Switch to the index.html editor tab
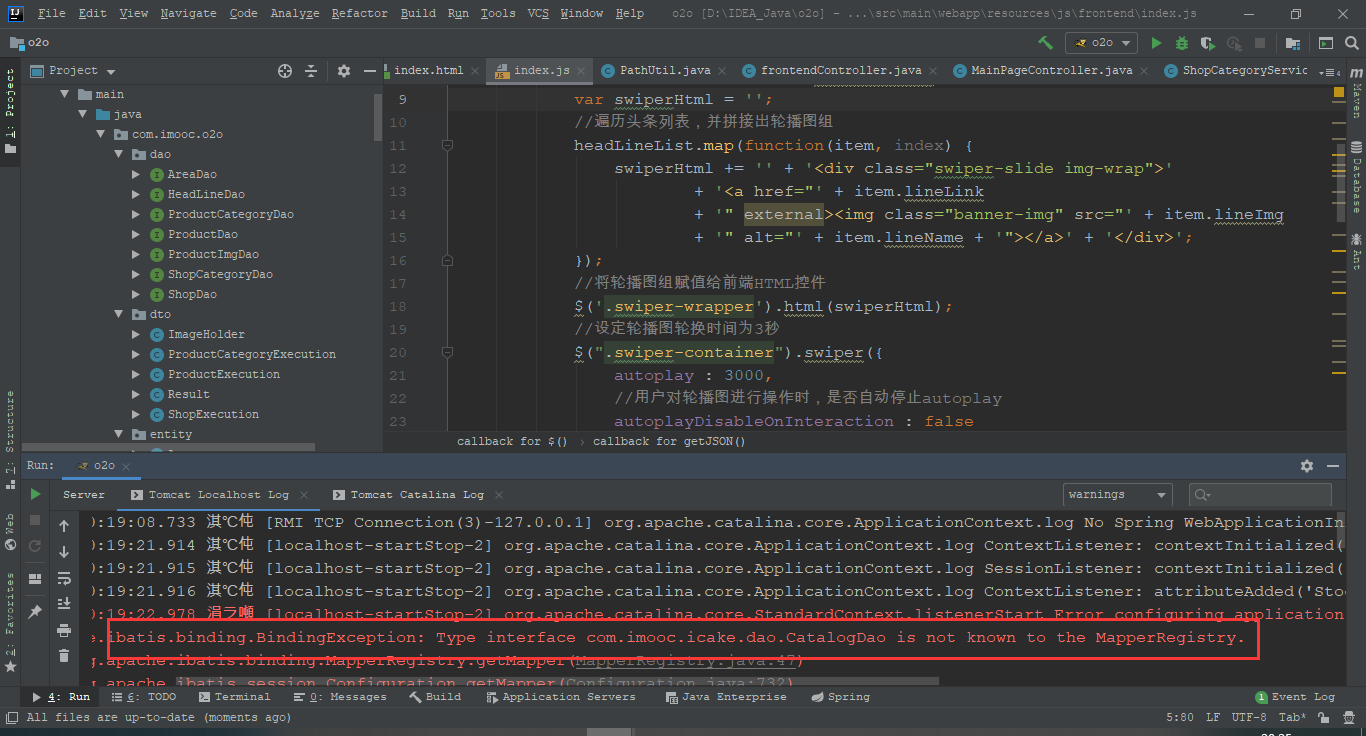This screenshot has width=1366, height=736. click(x=428, y=71)
